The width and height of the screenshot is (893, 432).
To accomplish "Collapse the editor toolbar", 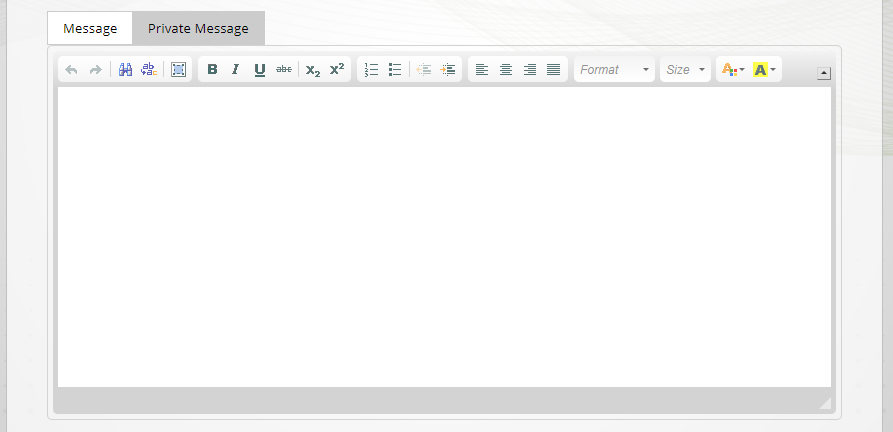I will pos(824,72).
